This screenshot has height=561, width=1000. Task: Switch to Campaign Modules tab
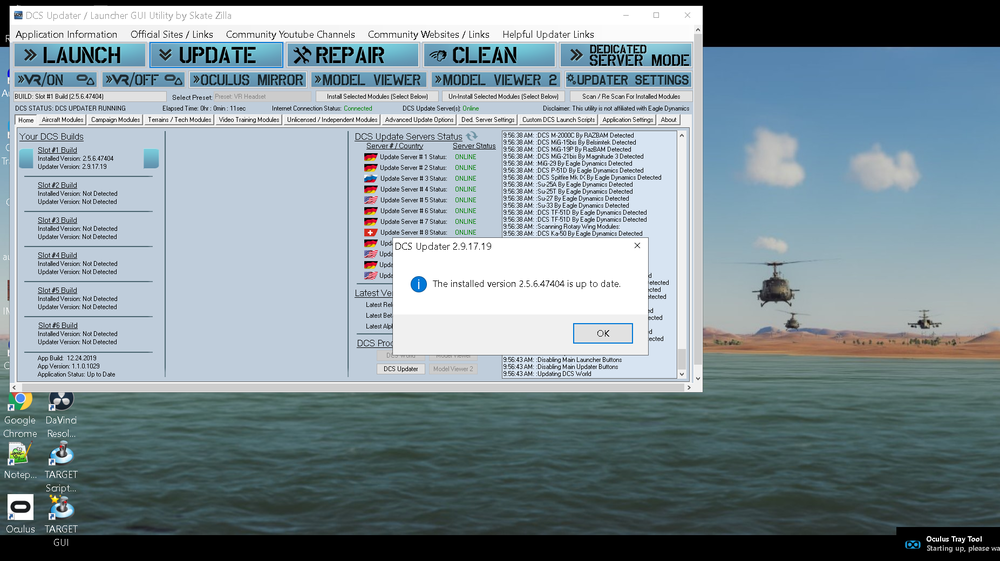point(115,120)
